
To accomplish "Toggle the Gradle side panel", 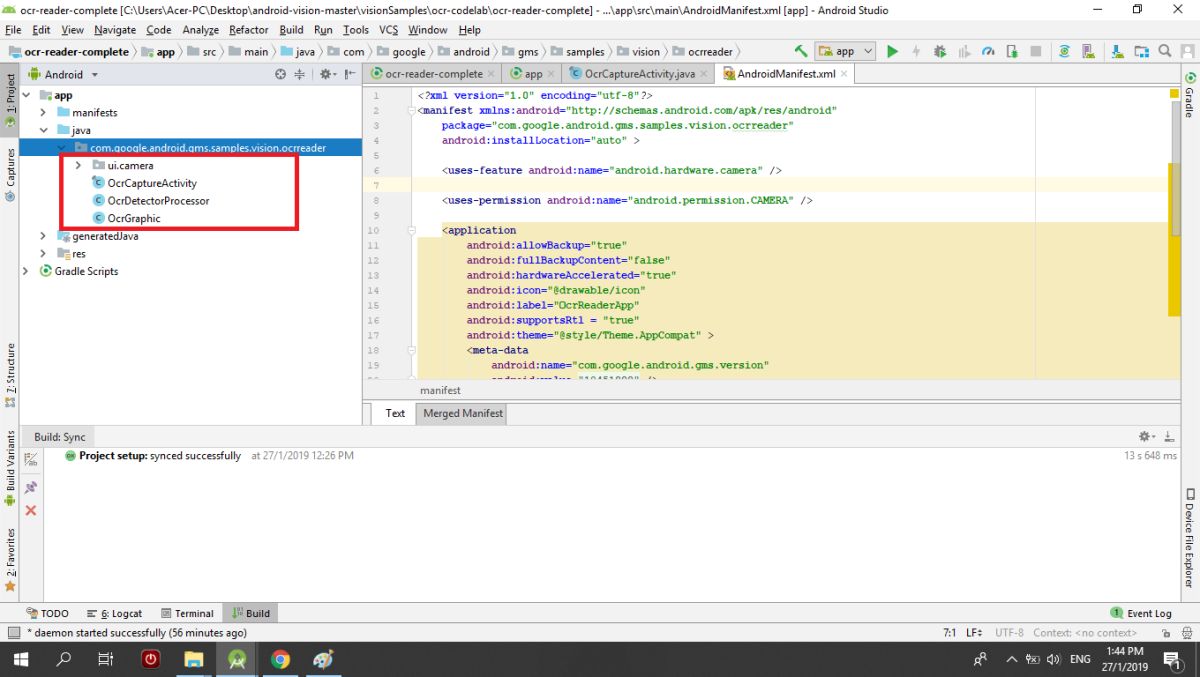I will (x=1190, y=96).
